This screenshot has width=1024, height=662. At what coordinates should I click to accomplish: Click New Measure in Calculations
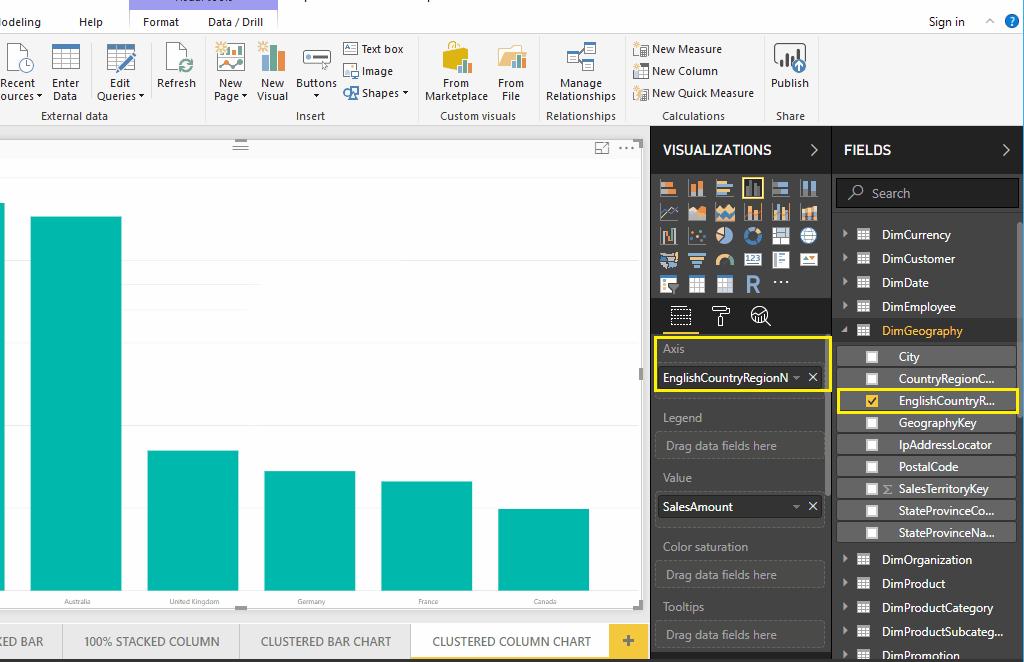686,49
